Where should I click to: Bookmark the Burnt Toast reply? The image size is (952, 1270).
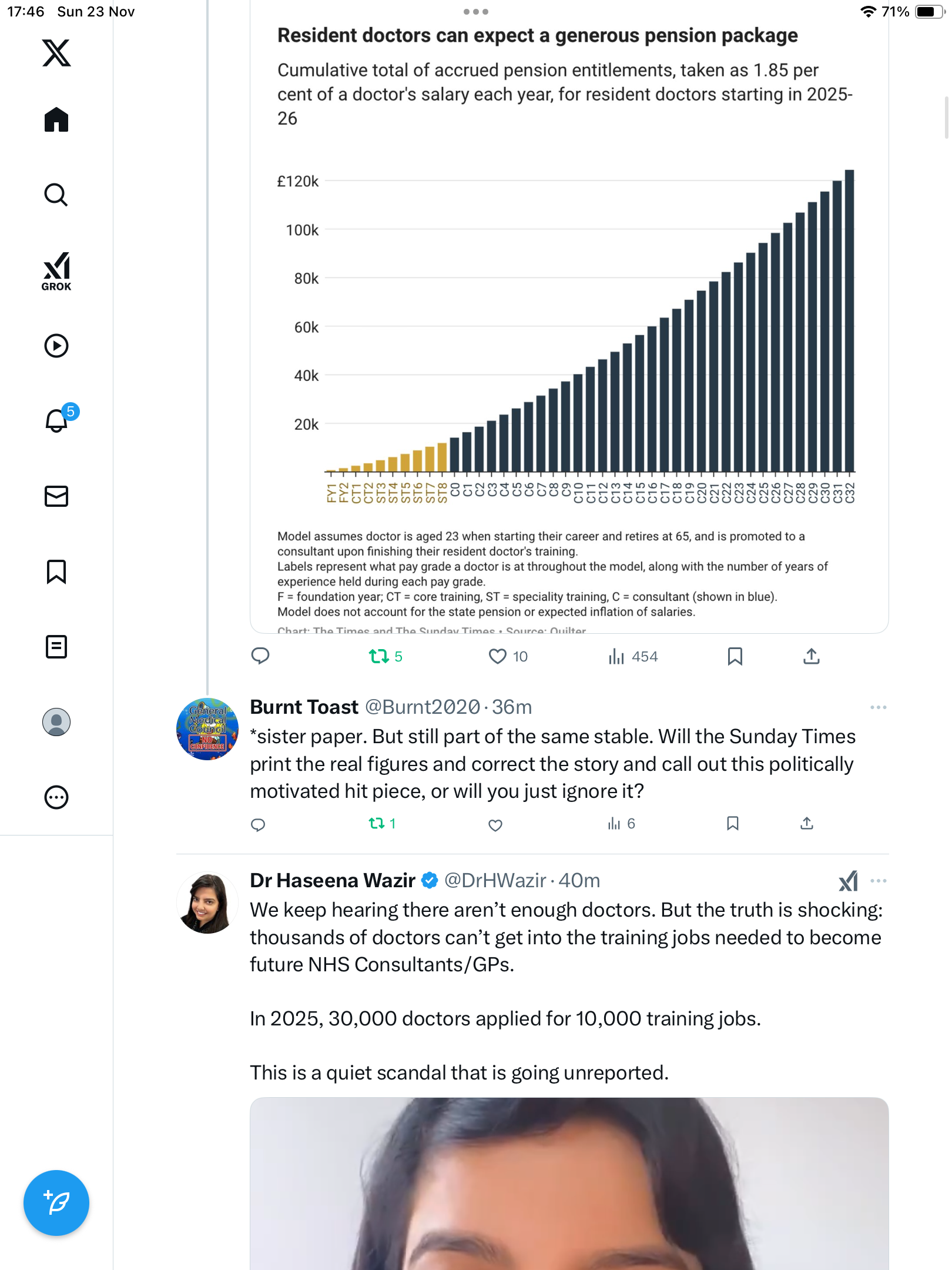pyautogui.click(x=732, y=824)
